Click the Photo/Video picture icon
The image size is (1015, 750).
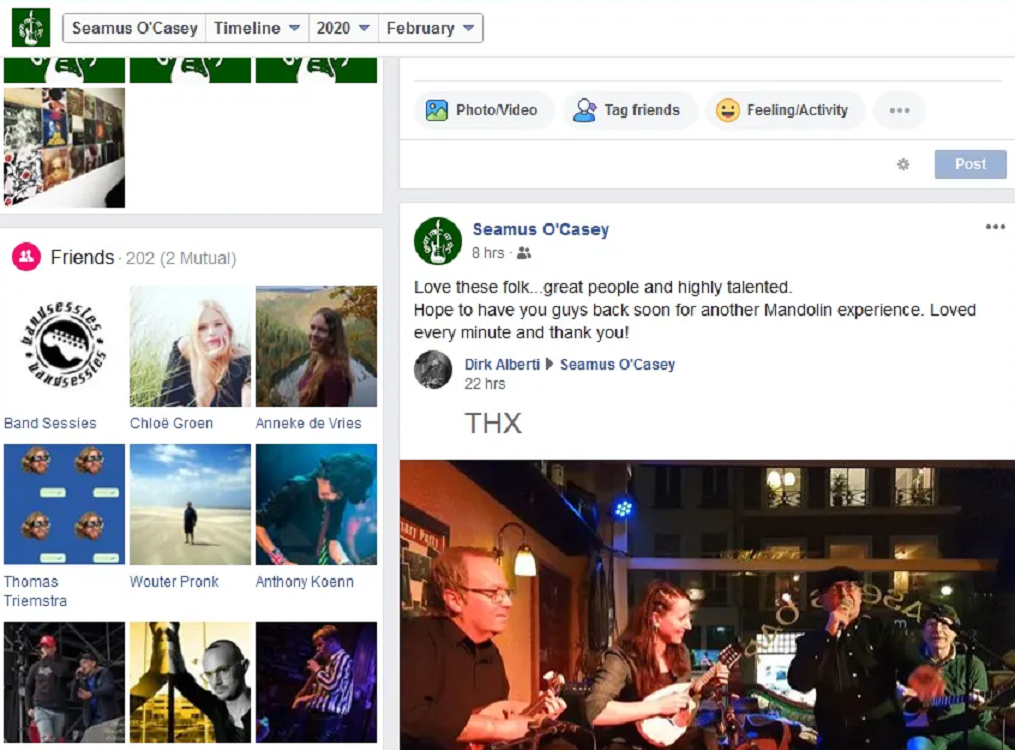(436, 110)
